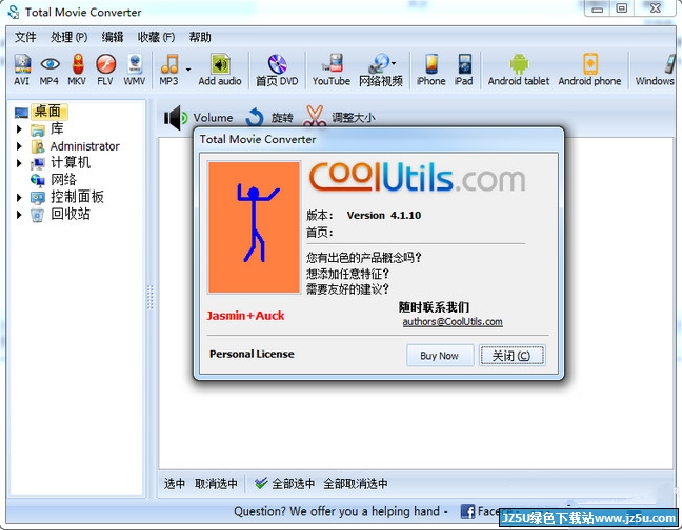
Task: Expand the 计算机 tree node
Action: point(19,163)
